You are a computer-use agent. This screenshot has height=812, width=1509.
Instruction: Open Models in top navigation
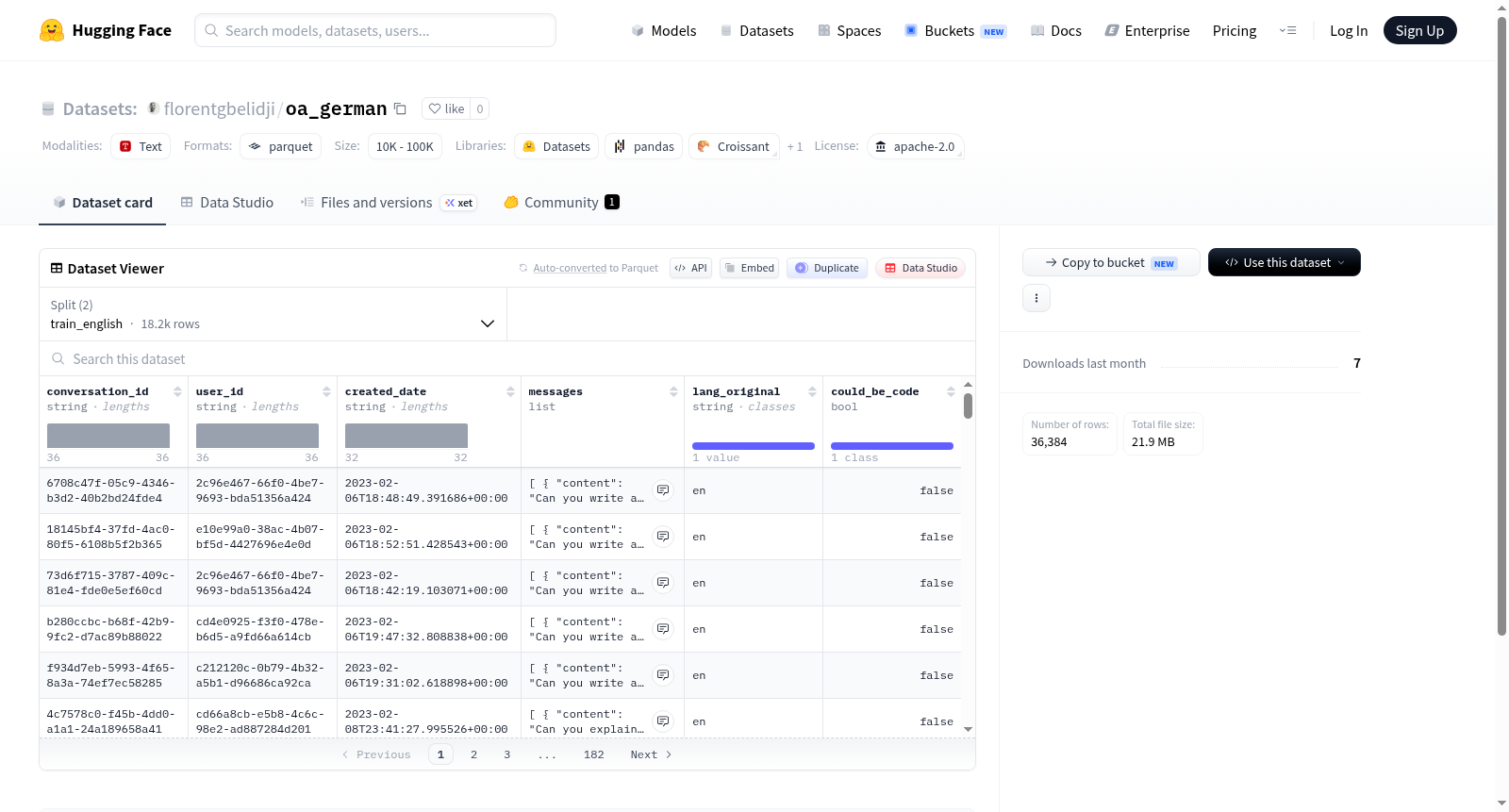(x=664, y=30)
